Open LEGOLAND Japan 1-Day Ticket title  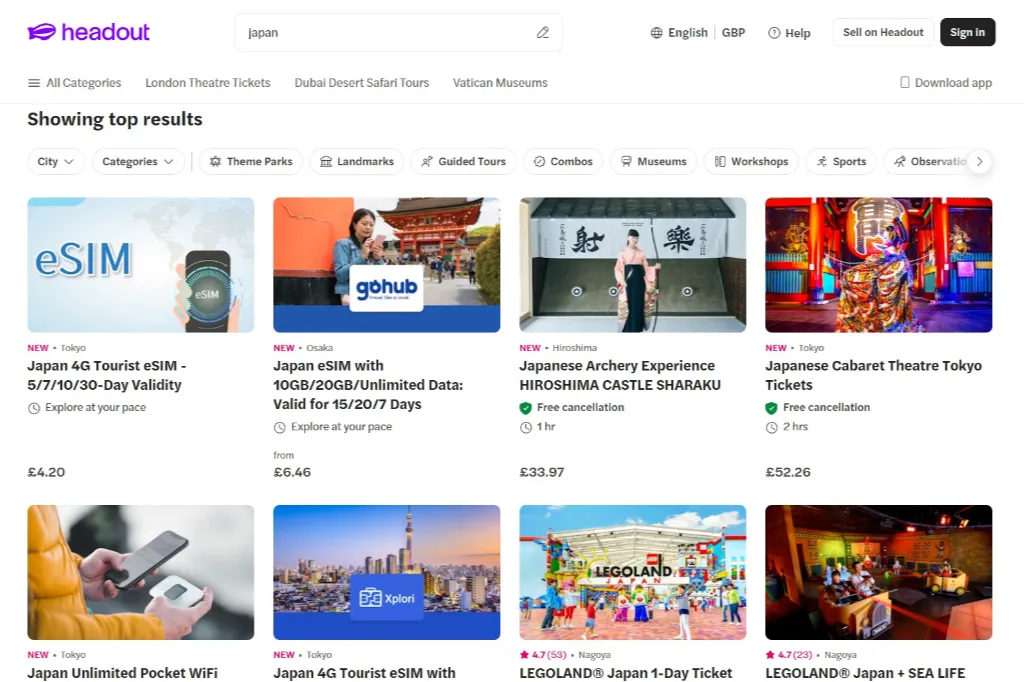(626, 673)
